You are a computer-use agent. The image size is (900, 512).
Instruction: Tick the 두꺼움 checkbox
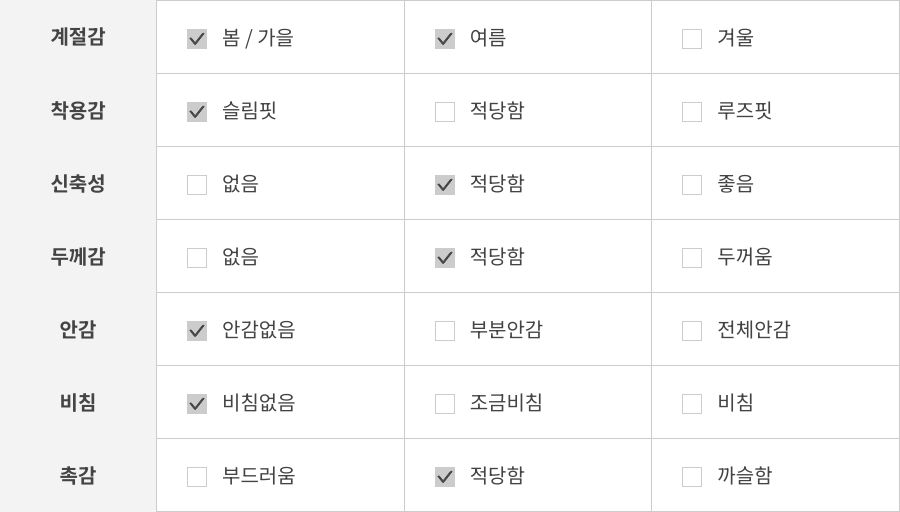point(692,258)
